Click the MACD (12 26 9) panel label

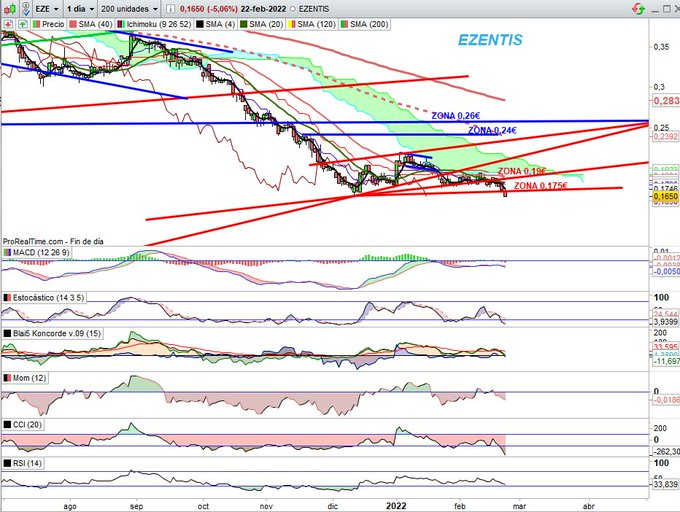[36, 252]
